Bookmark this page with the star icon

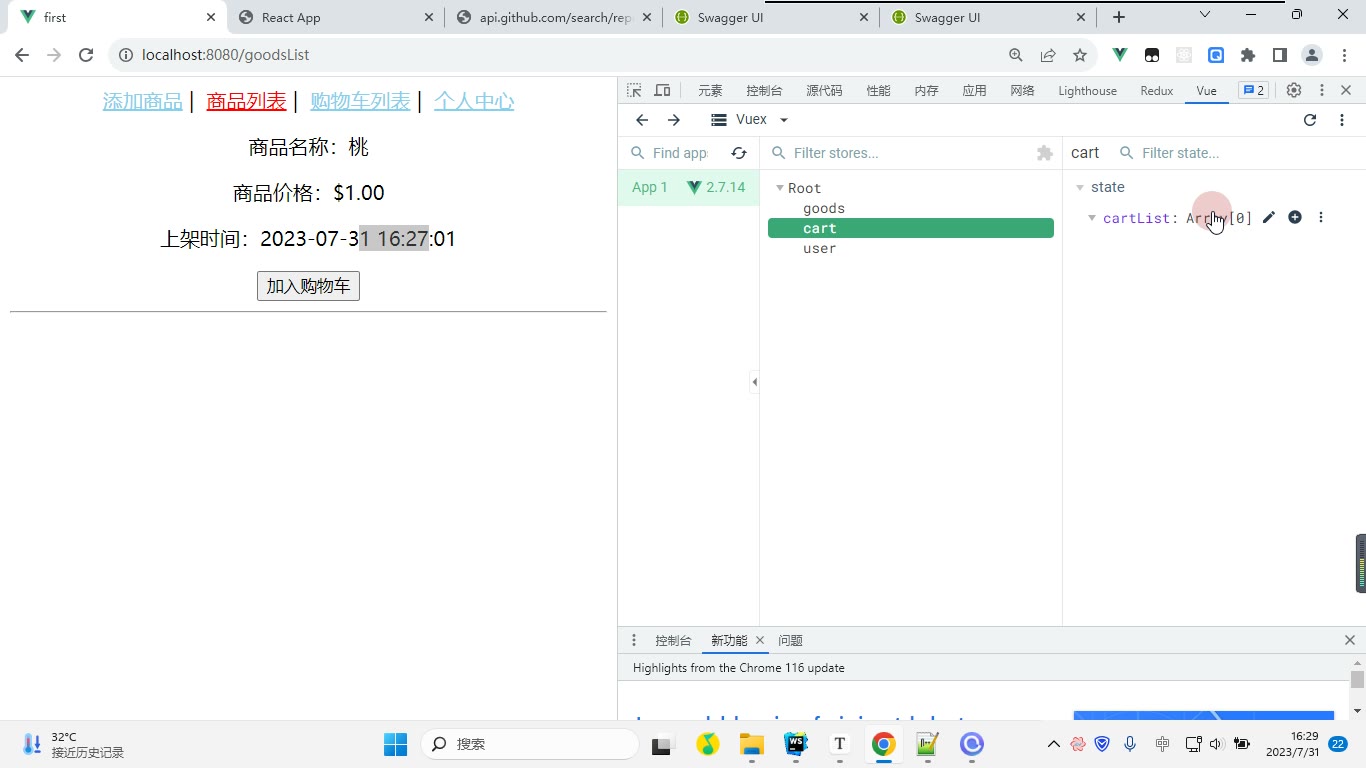pyautogui.click(x=1080, y=55)
